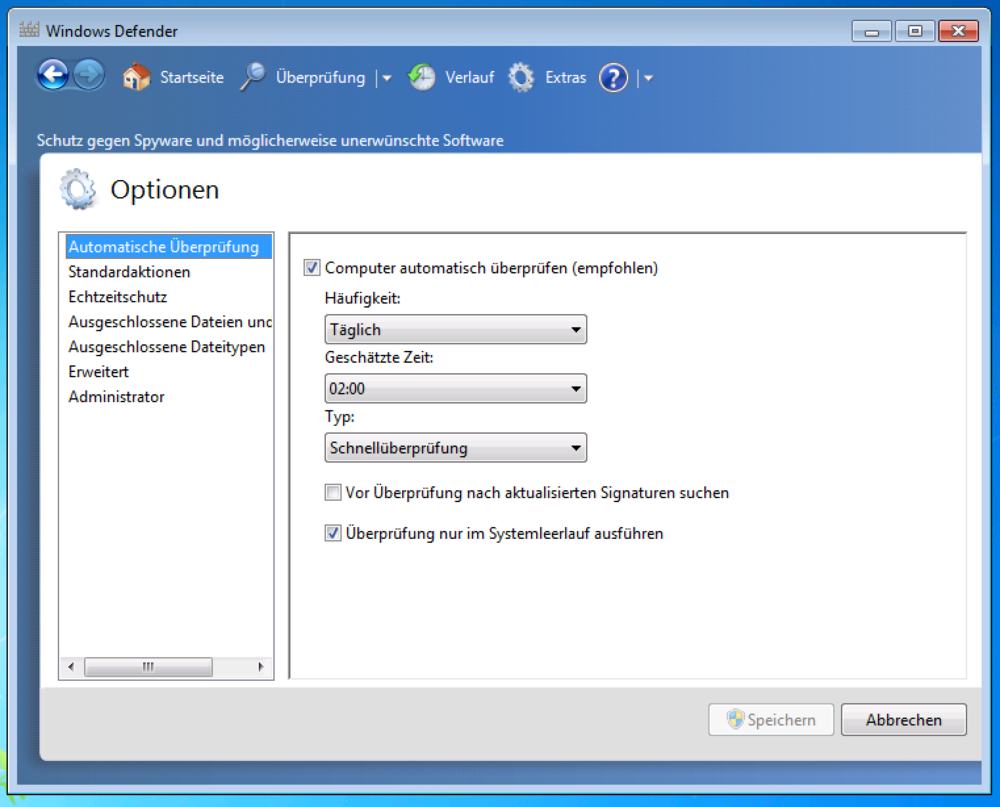
Task: Disable Überprüfung nur im Systemleerlauf ausführen
Action: coord(331,533)
